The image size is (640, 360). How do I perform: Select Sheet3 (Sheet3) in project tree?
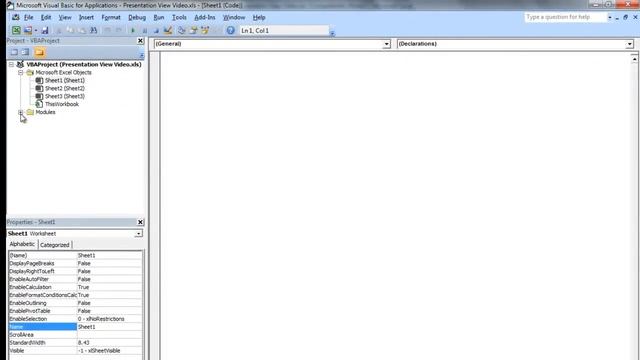pos(64,96)
